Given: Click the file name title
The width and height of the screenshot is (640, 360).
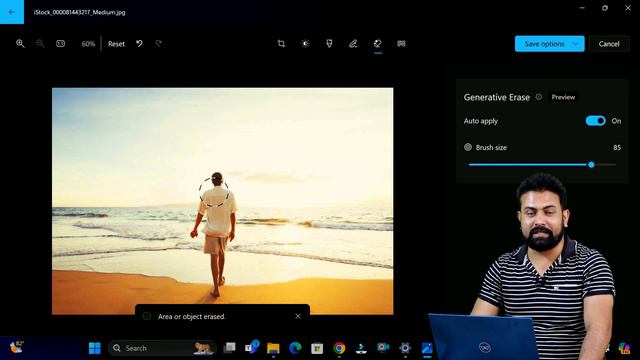Looking at the screenshot, I should click(x=79, y=12).
